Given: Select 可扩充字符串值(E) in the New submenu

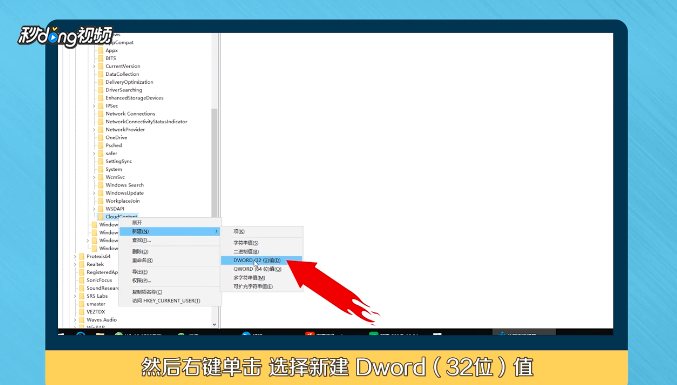Looking at the screenshot, I should click(x=262, y=286).
